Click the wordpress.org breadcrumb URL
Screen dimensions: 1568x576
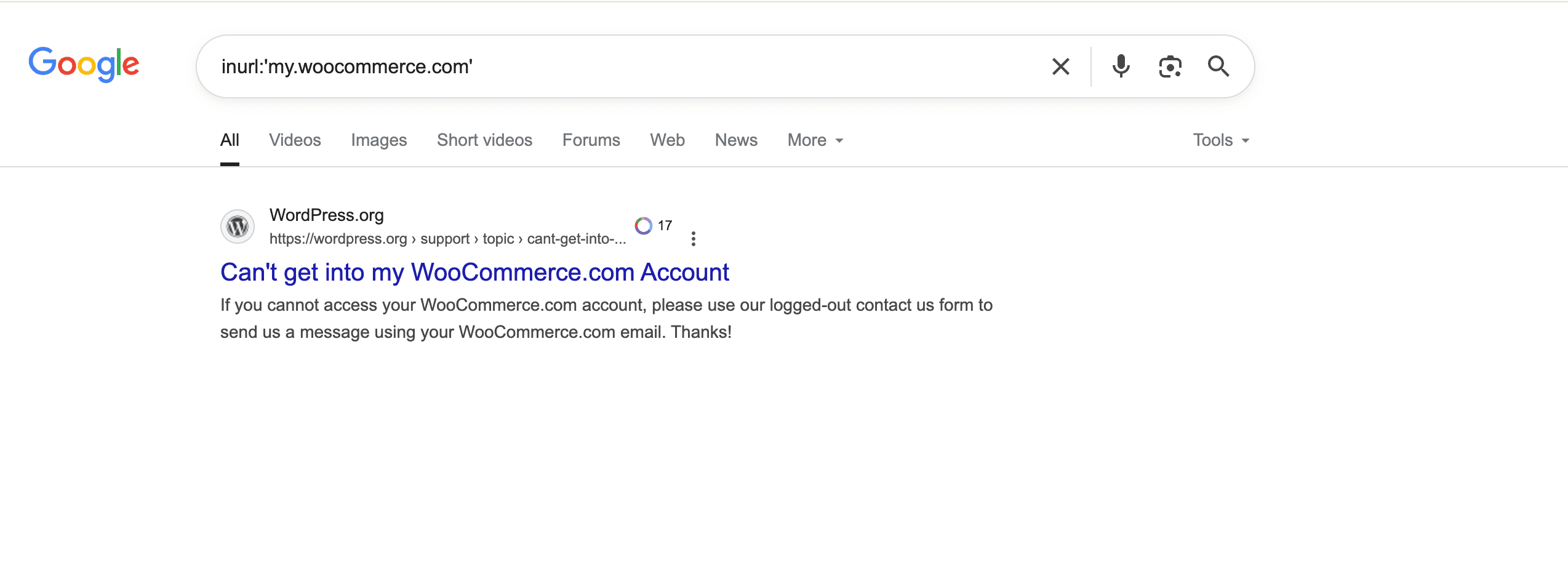[x=447, y=239]
